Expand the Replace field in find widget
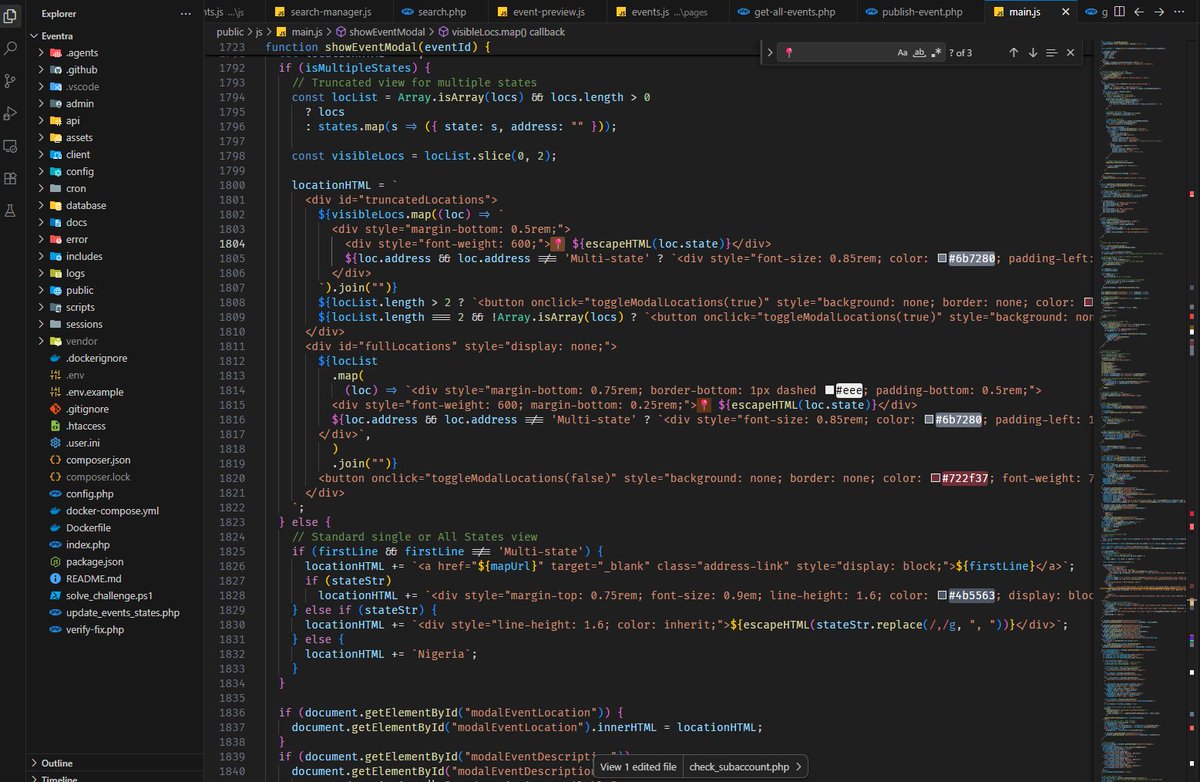The width and height of the screenshot is (1200, 782). 769,52
